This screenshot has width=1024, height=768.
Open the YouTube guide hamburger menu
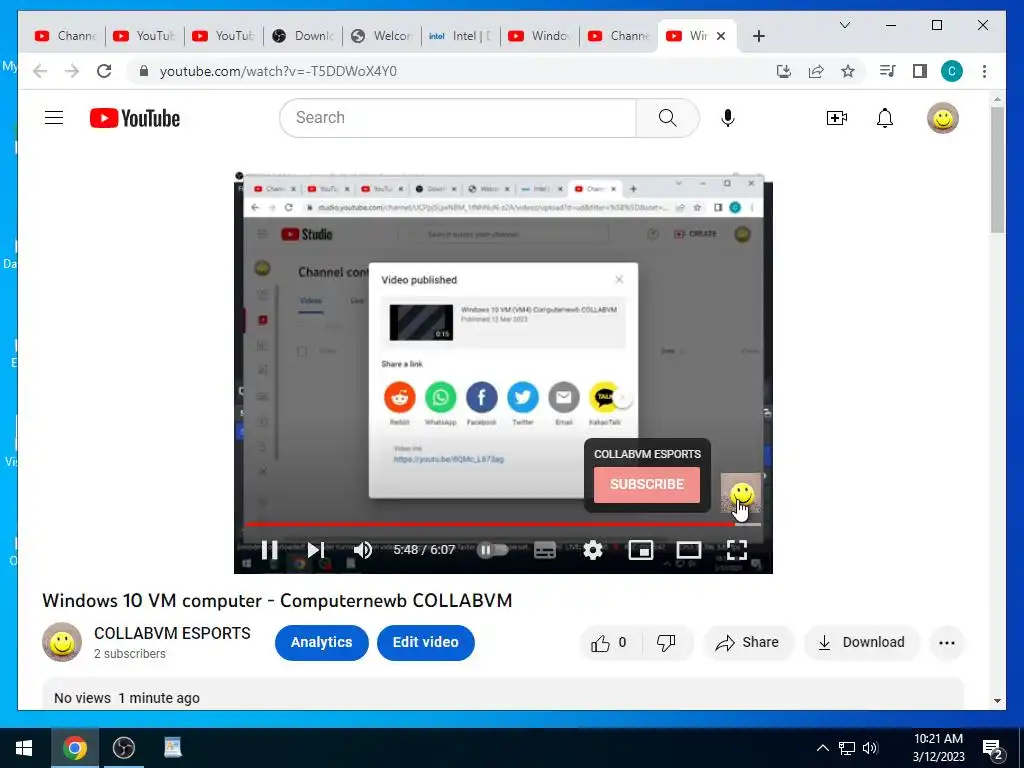54,118
